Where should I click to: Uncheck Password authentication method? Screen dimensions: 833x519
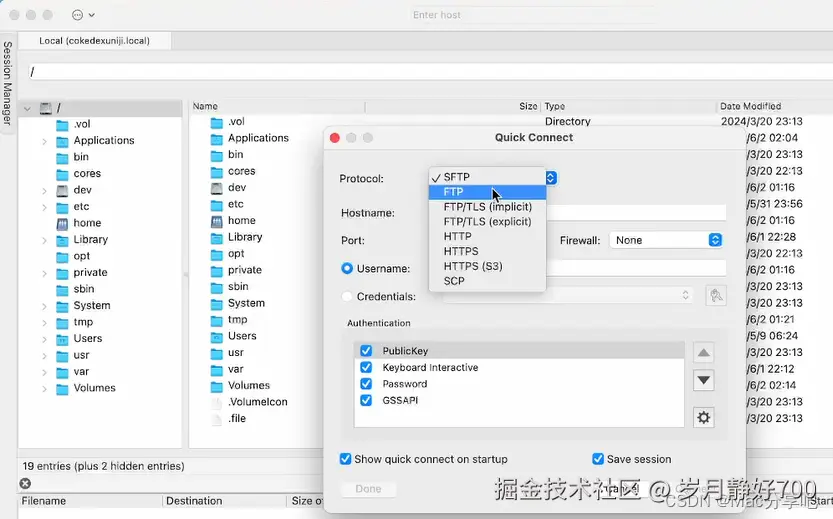[366, 384]
